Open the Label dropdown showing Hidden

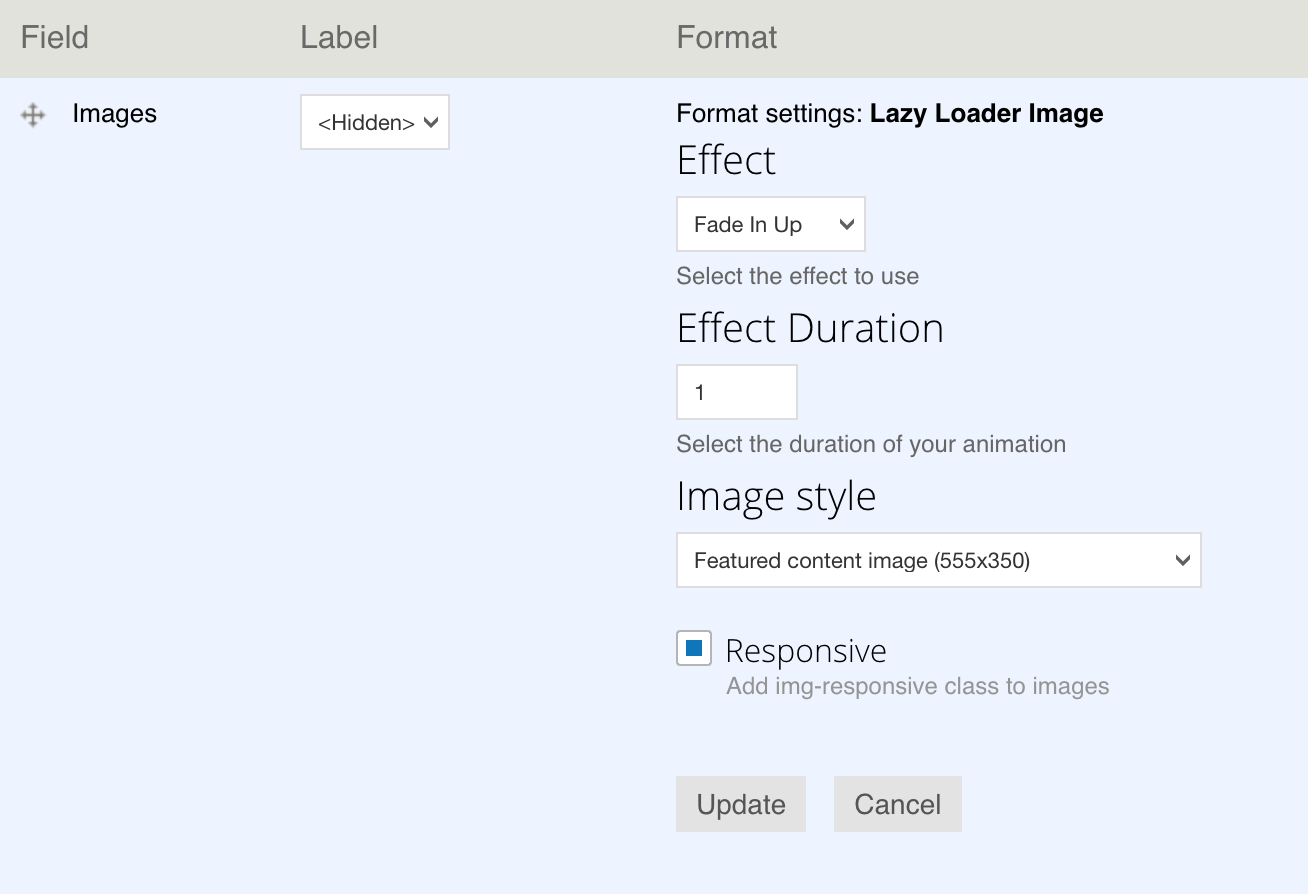374,121
